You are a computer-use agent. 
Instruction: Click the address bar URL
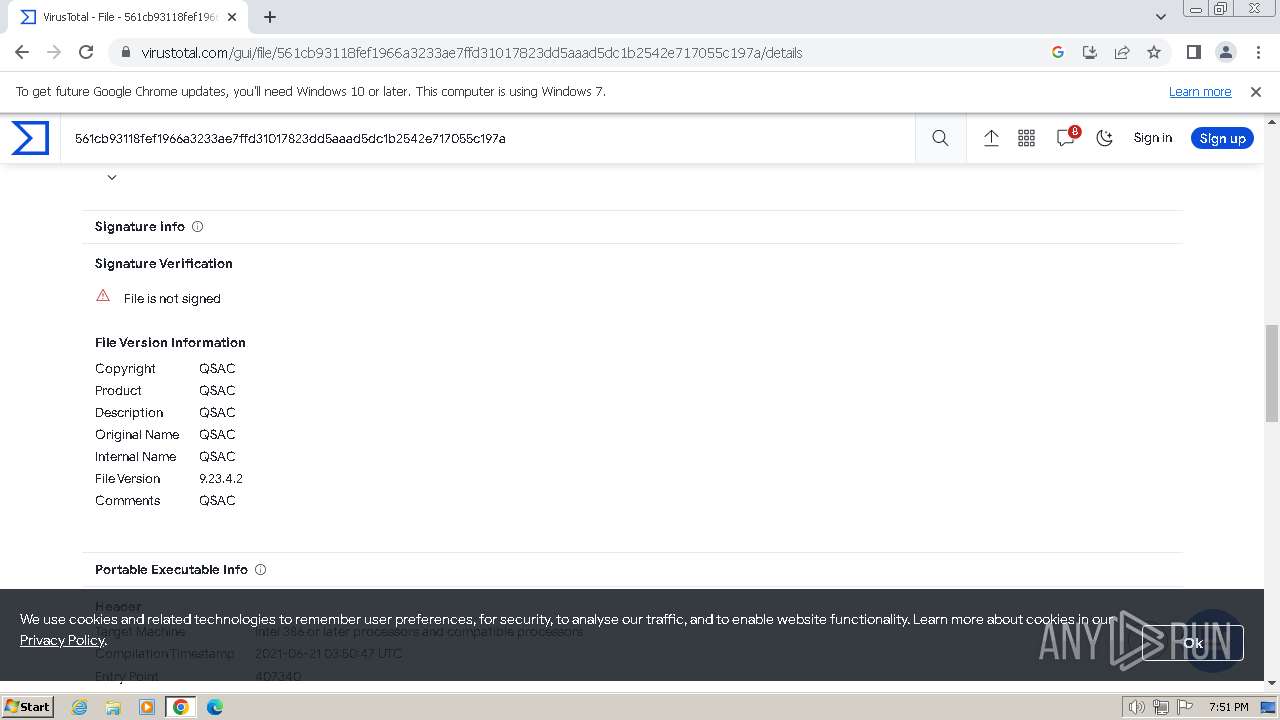(x=472, y=52)
